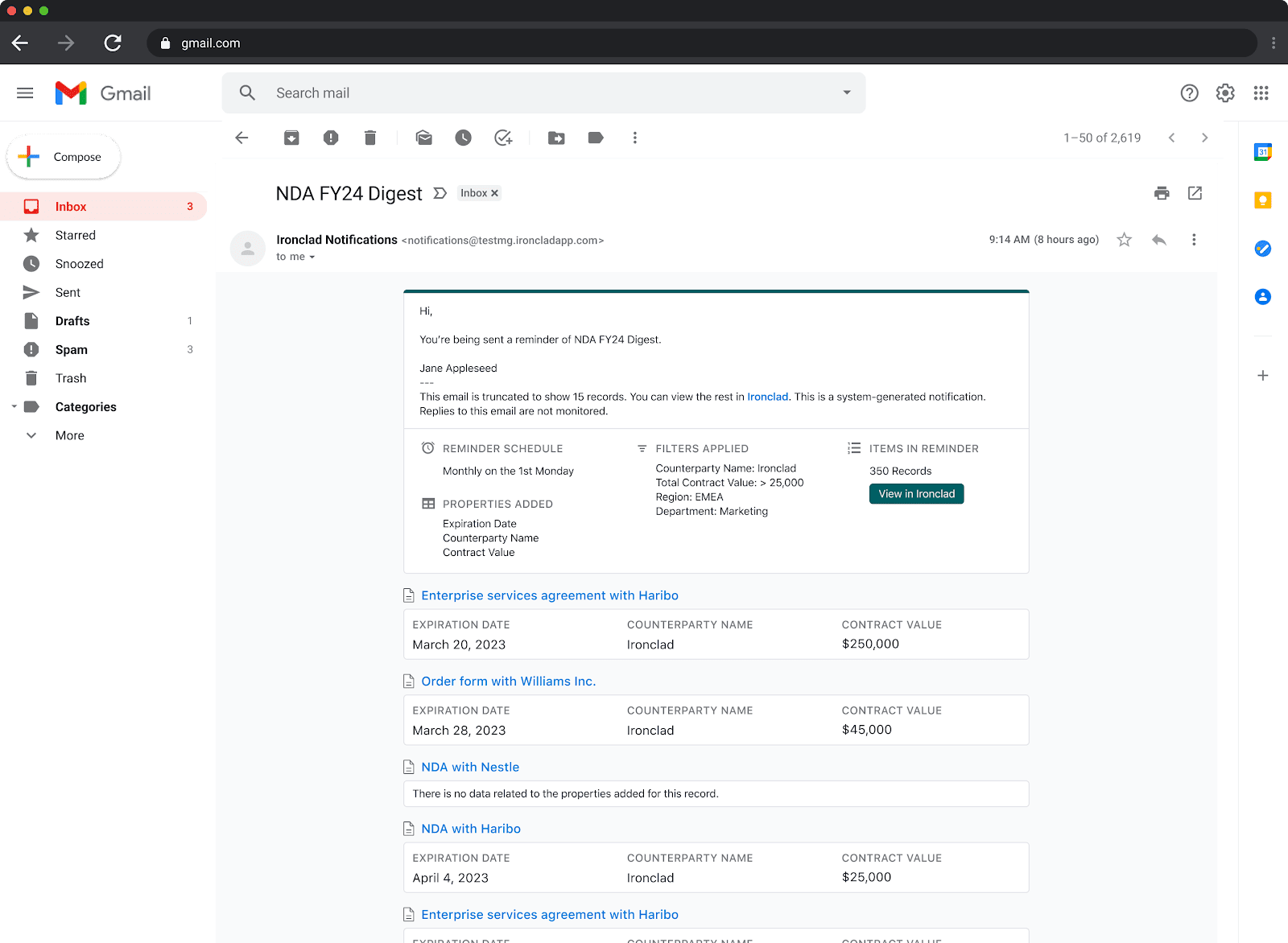The width and height of the screenshot is (1288, 943).
Task: Compose a new email
Action: (x=64, y=157)
